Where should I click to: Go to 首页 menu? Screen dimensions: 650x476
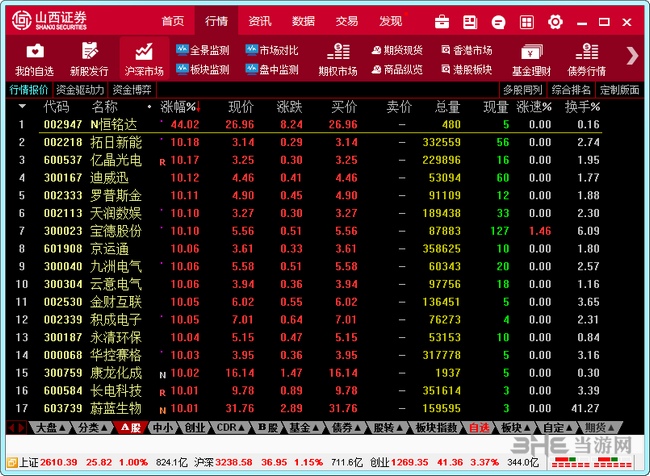[x=173, y=21]
